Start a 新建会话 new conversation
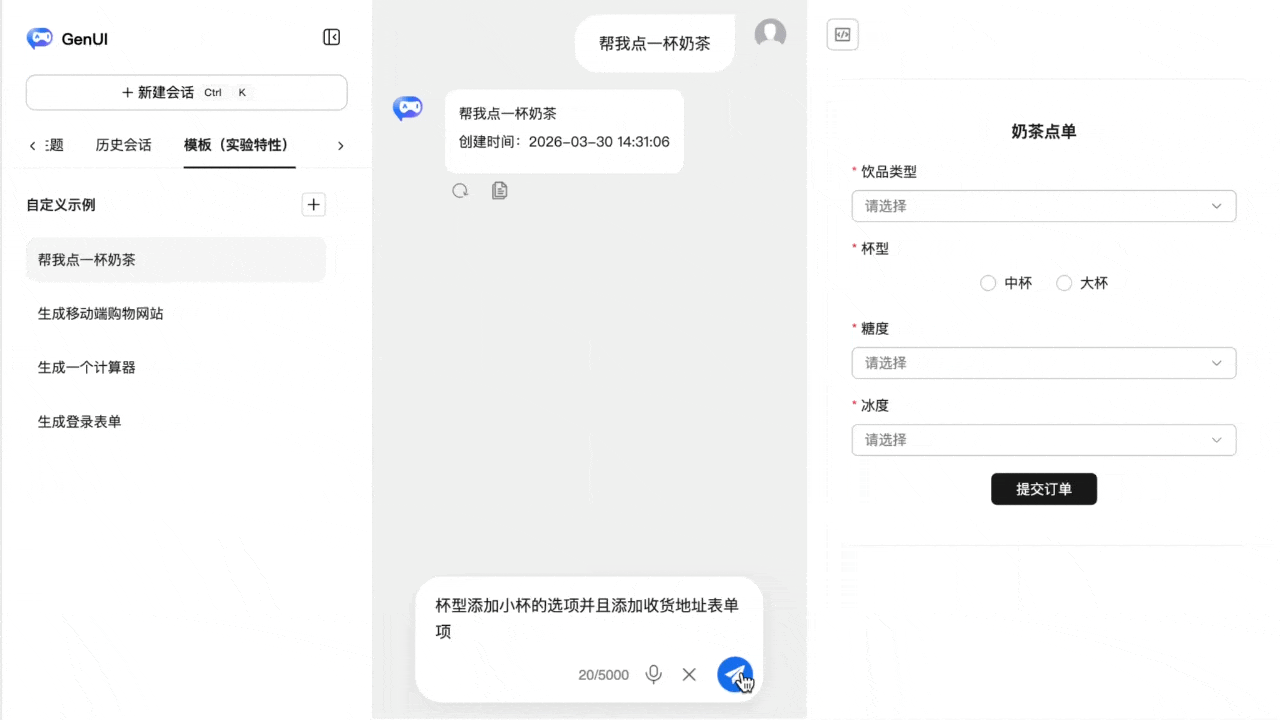The width and height of the screenshot is (1280, 720). point(186,92)
